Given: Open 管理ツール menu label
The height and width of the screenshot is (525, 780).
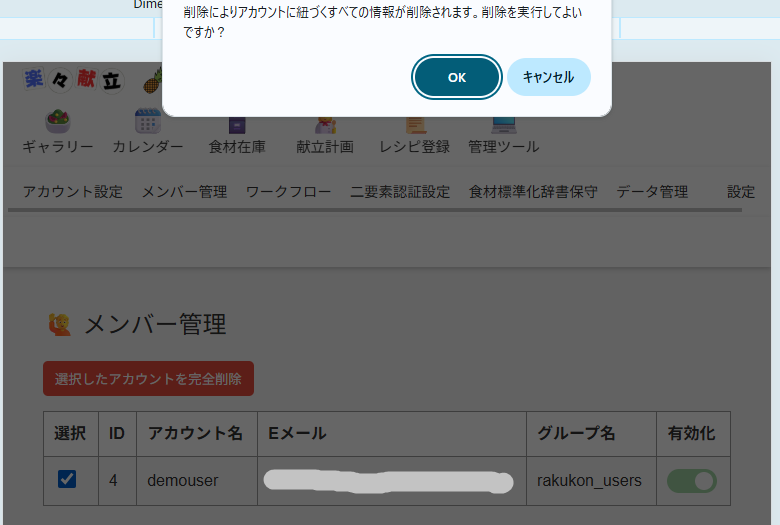Looking at the screenshot, I should point(503,147).
